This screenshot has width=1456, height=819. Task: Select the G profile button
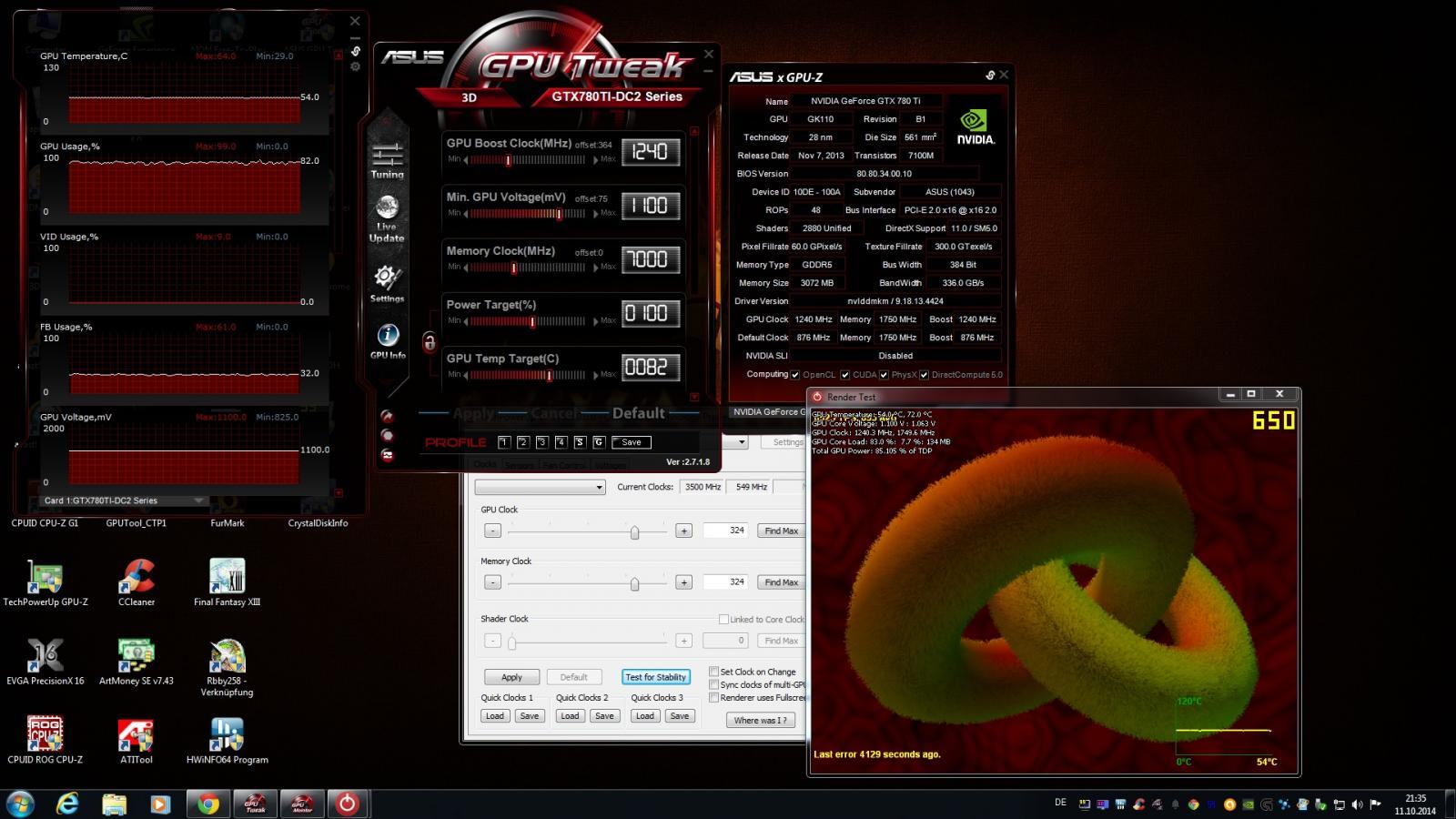coord(599,442)
